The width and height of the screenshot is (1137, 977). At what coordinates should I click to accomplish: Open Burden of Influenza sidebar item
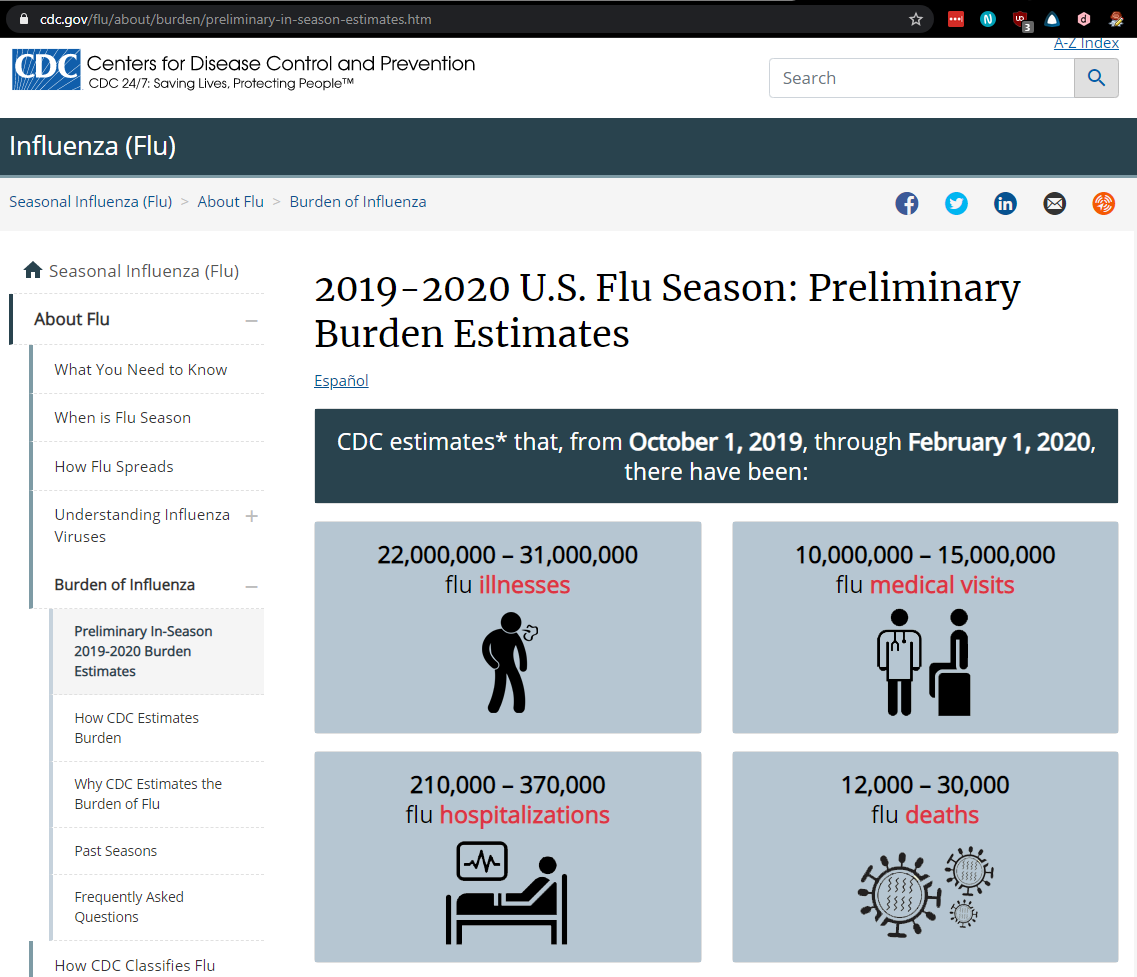(125, 585)
